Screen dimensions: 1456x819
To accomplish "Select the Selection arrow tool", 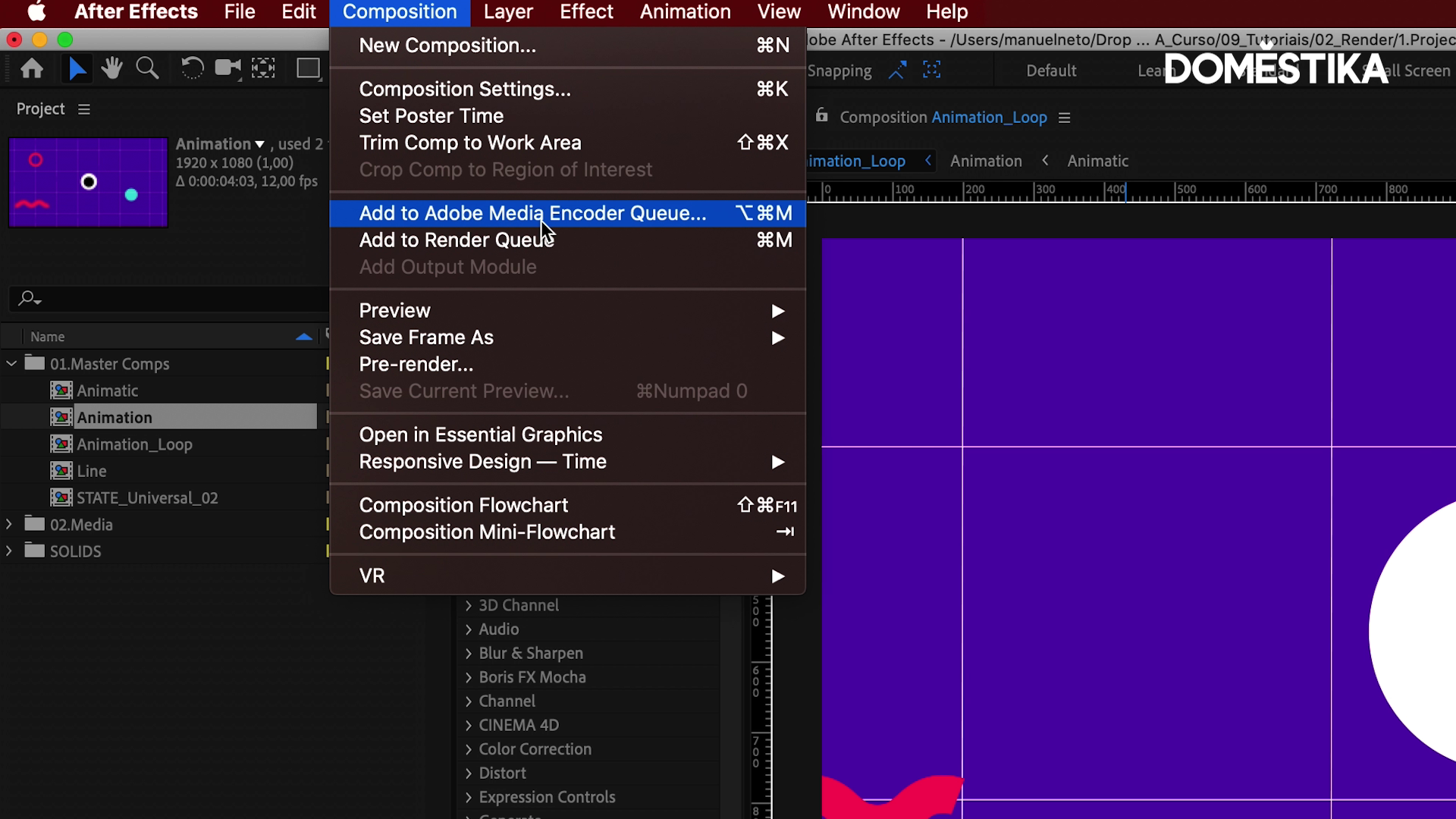I will click(77, 69).
